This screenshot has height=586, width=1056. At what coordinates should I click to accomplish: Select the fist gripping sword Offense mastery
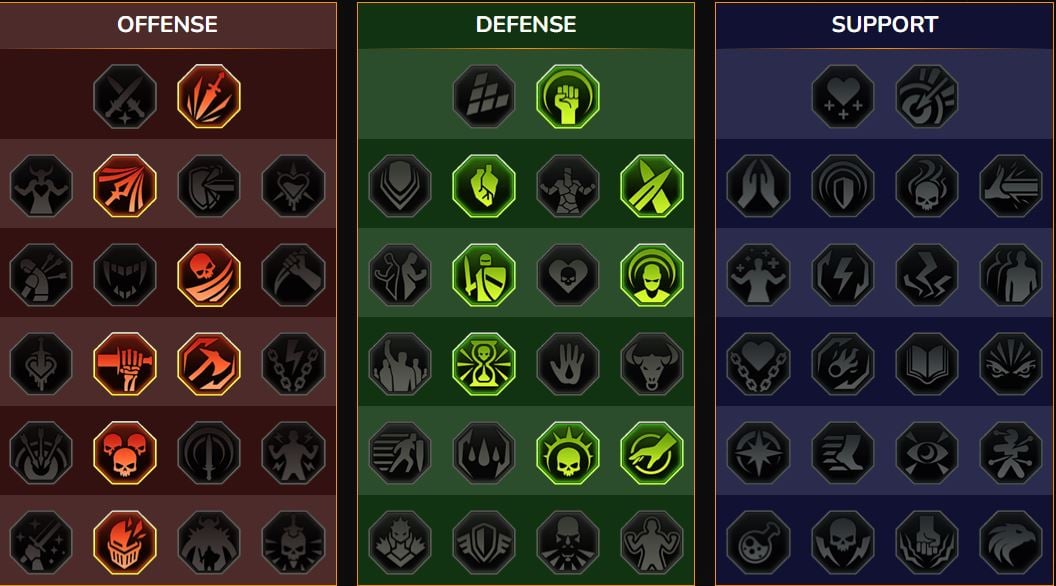click(125, 364)
